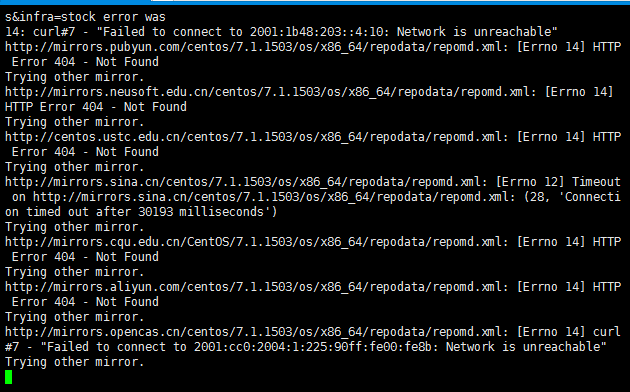Open the mirrors.sina.cn URL before Errno 12
This screenshot has height=392, width=630.
pos(243,182)
